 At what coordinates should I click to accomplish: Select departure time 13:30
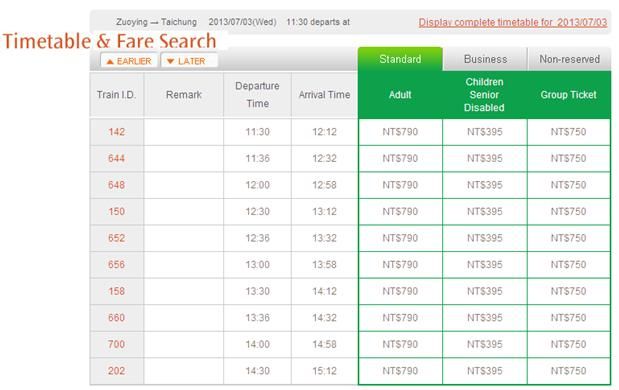tap(257, 291)
